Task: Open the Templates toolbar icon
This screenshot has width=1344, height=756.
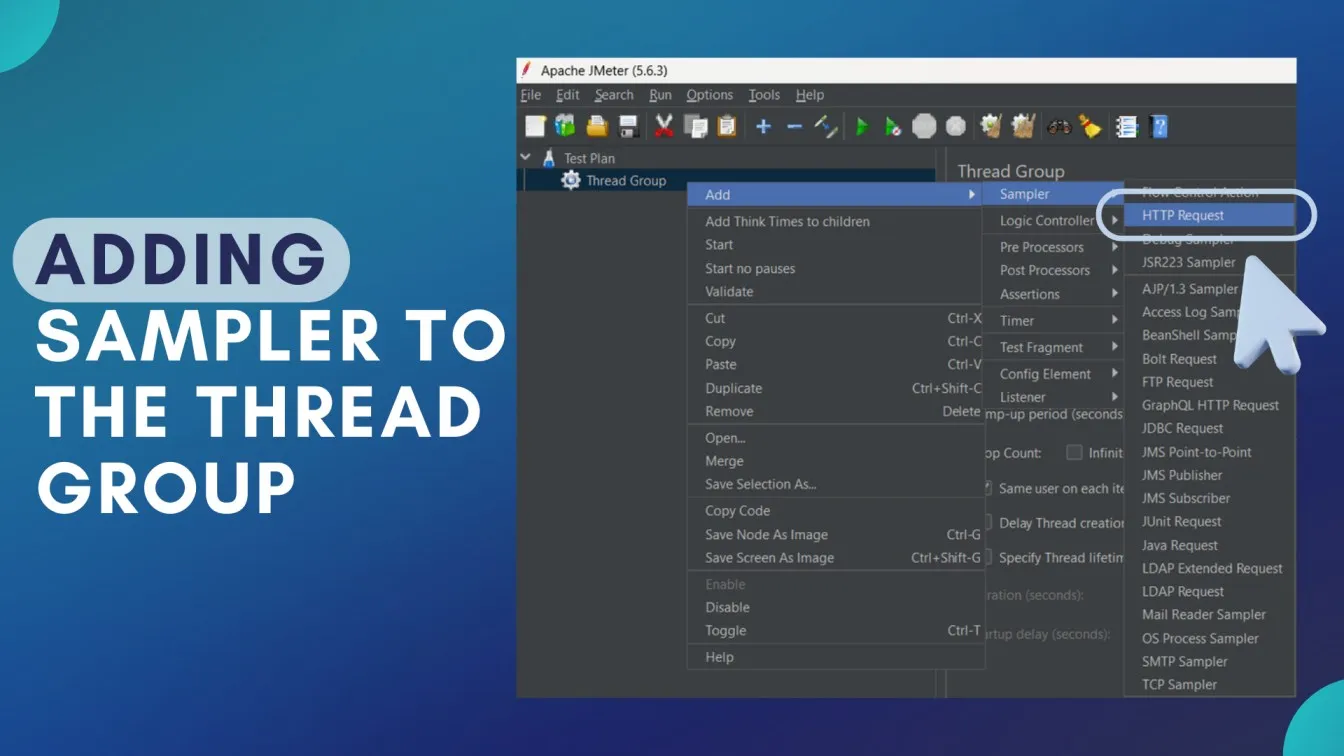Action: [x=566, y=126]
